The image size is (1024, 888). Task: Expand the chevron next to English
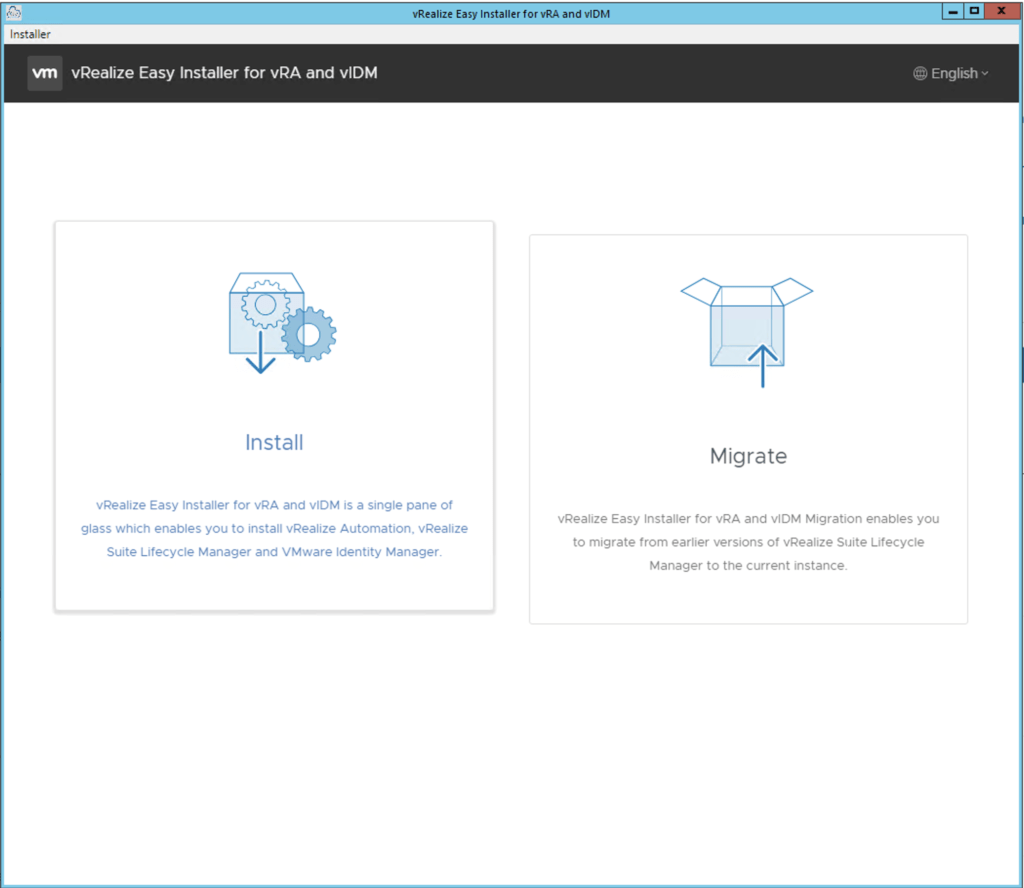(x=985, y=73)
